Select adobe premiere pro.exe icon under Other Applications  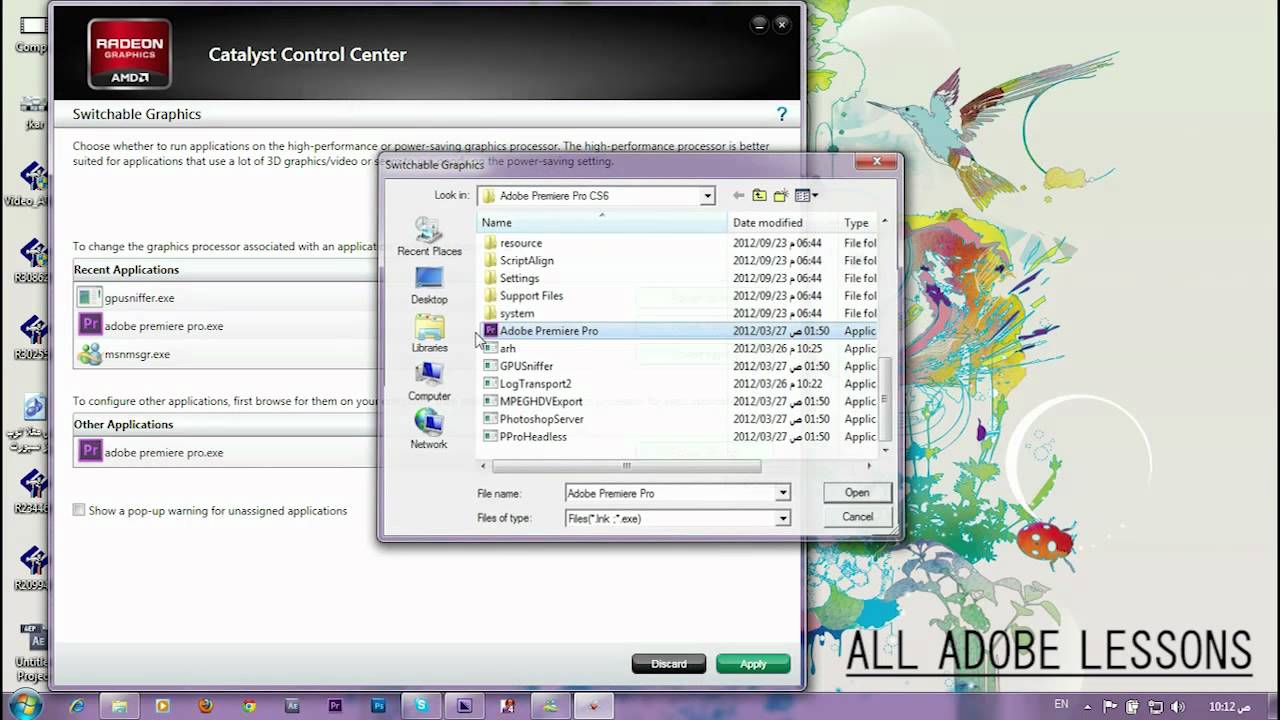click(90, 452)
